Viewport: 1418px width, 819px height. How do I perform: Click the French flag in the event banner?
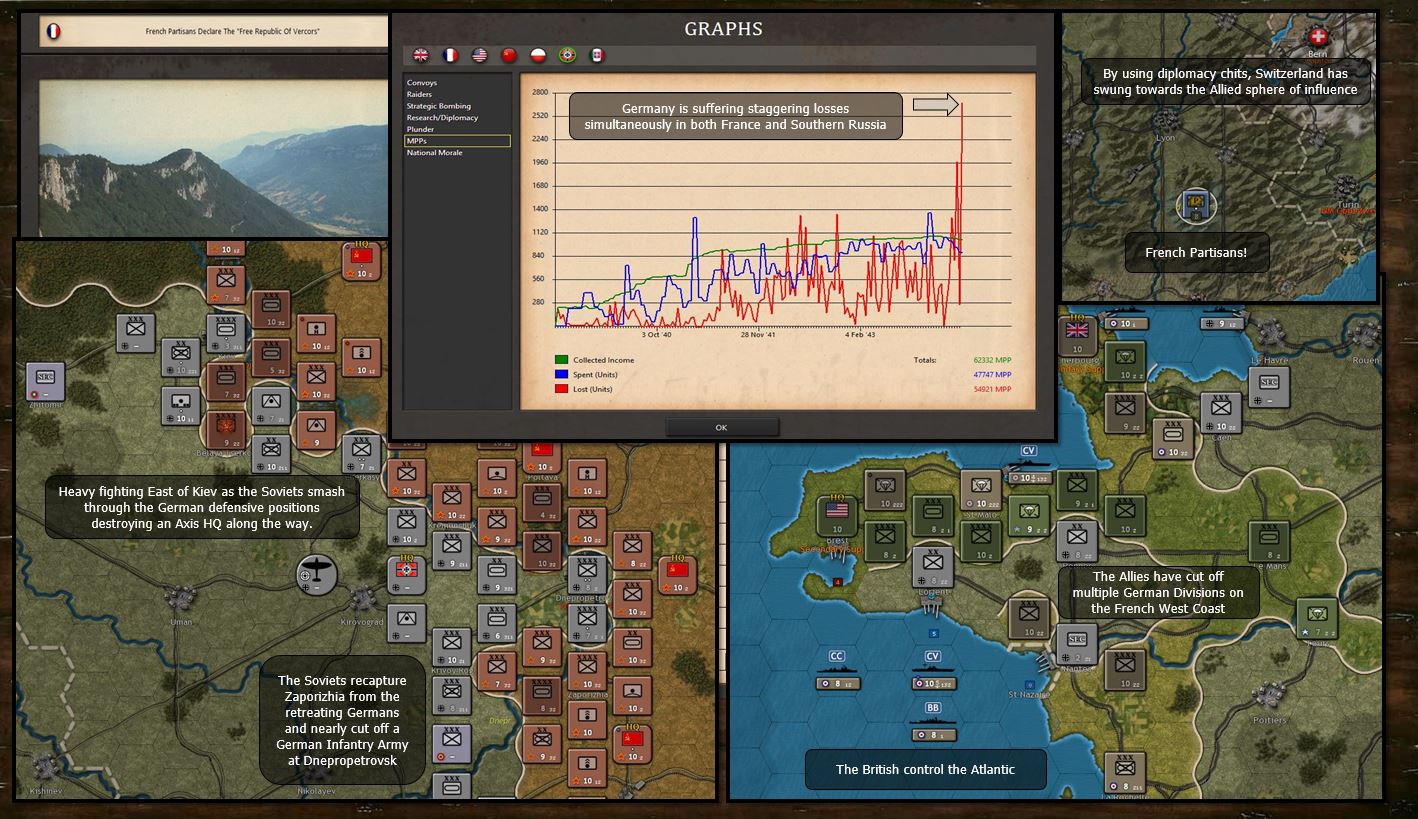[x=53, y=32]
